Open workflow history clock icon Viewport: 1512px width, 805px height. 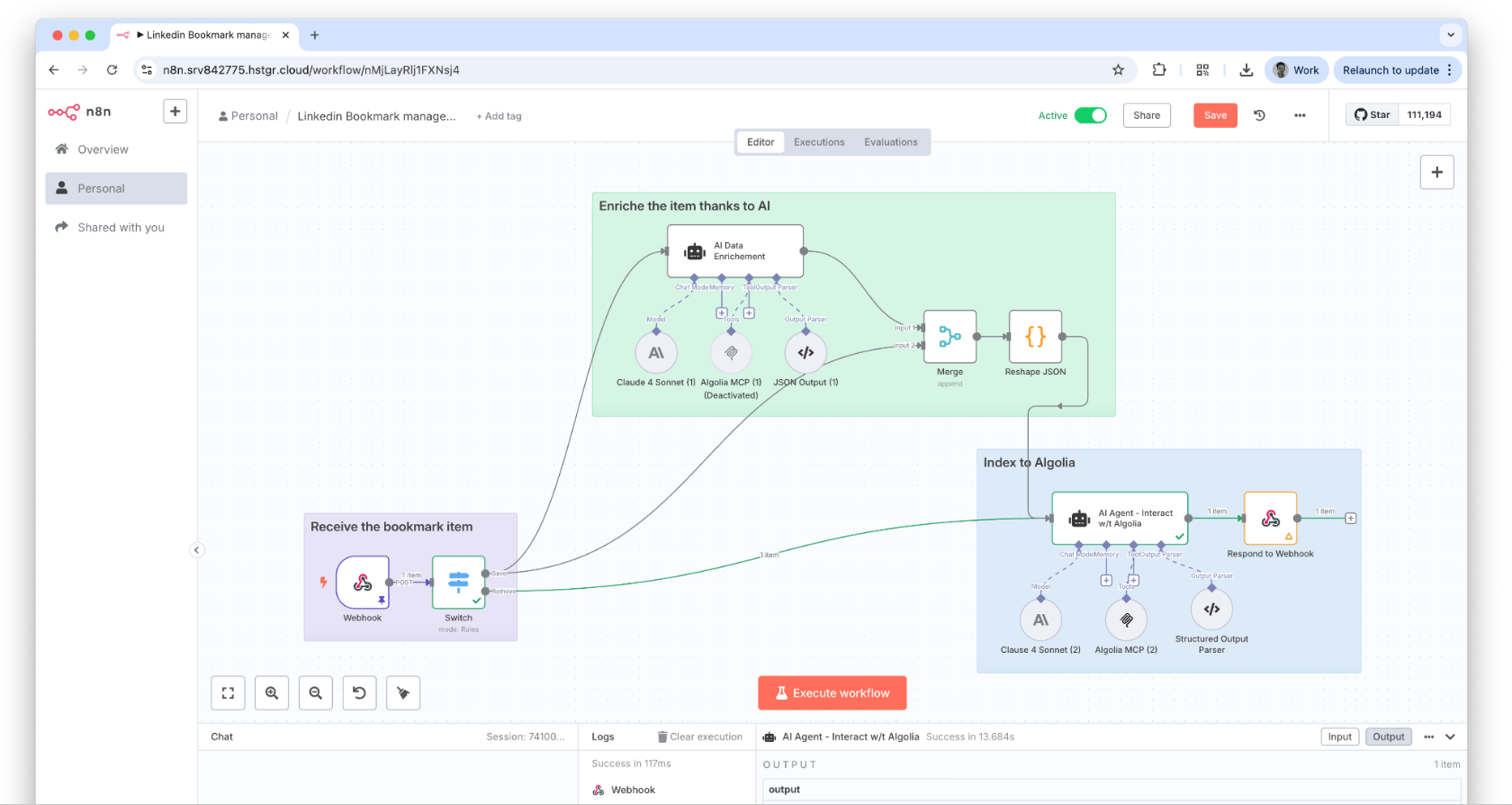(x=1260, y=115)
